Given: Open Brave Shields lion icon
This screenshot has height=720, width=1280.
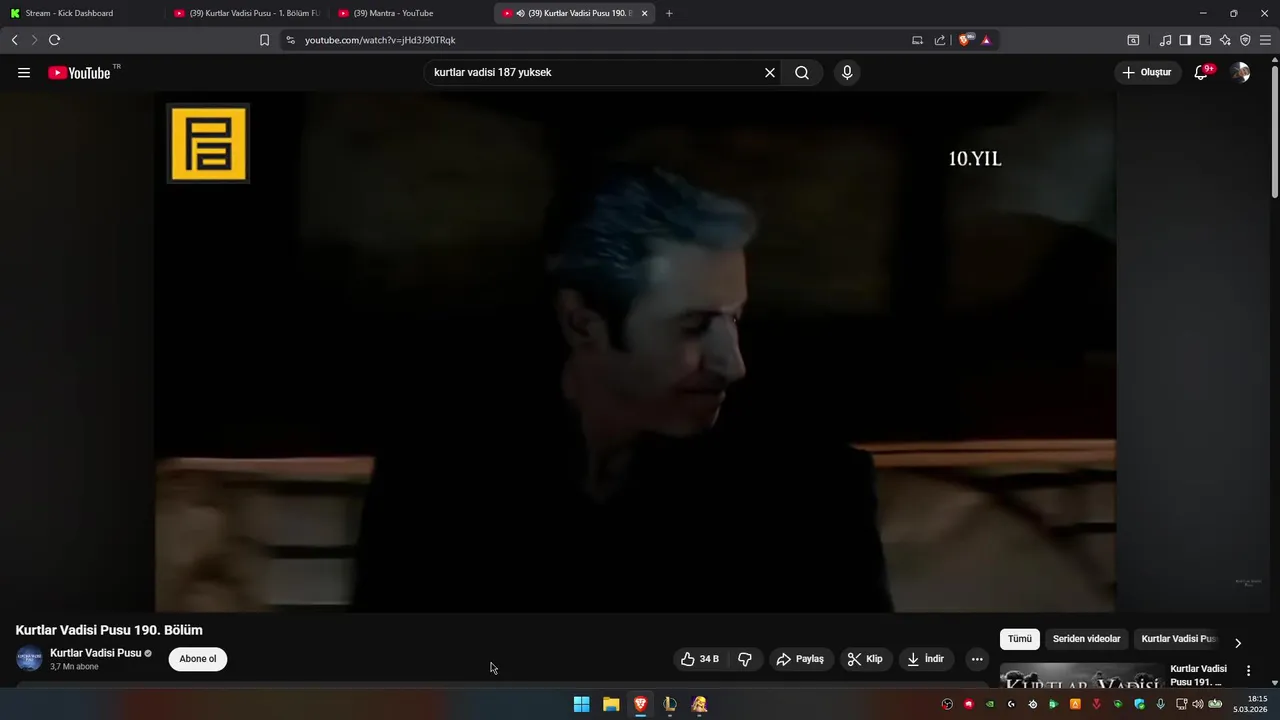Looking at the screenshot, I should (965, 40).
